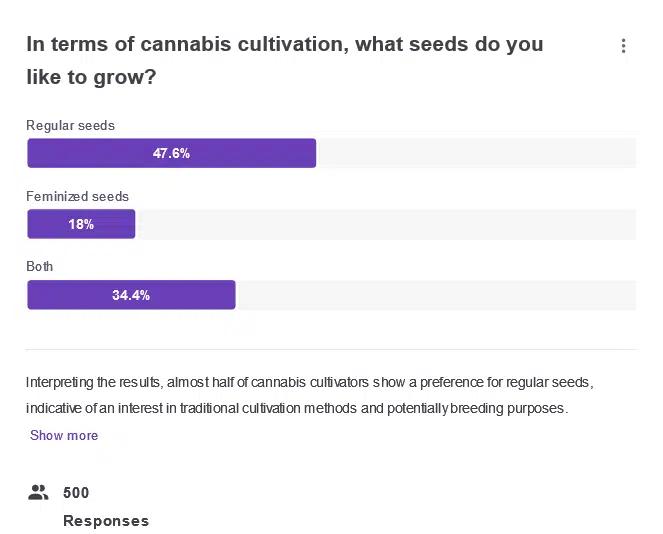Select the "Both" option label

(40, 266)
